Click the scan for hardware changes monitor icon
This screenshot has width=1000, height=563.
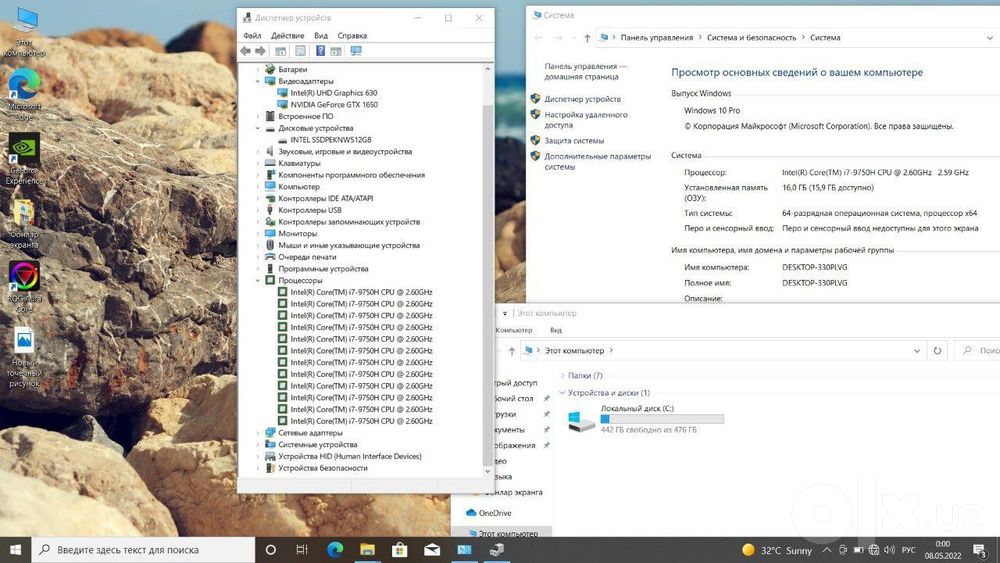click(356, 51)
